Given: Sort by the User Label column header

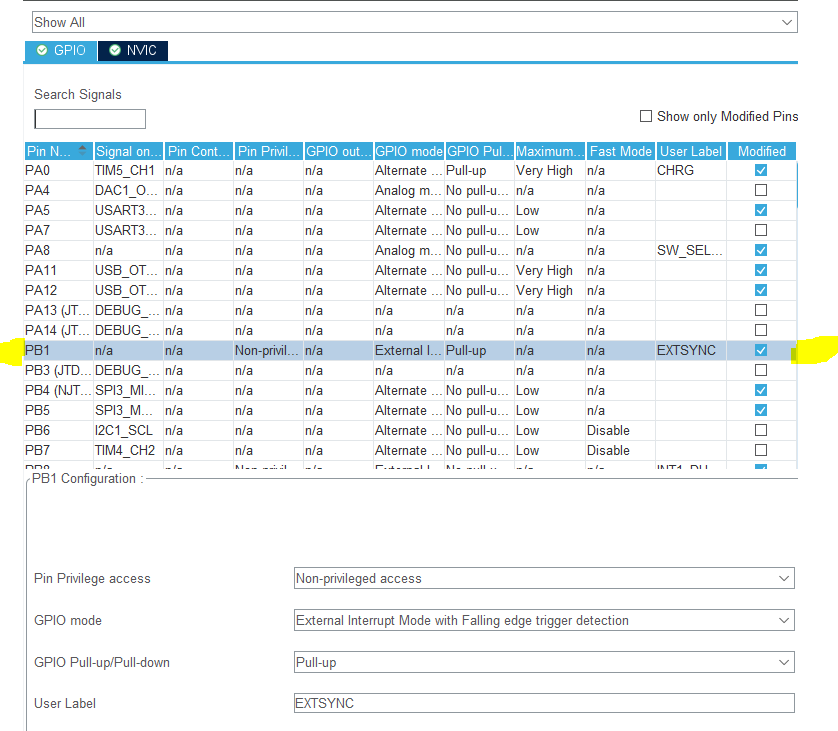Looking at the screenshot, I should tap(690, 151).
